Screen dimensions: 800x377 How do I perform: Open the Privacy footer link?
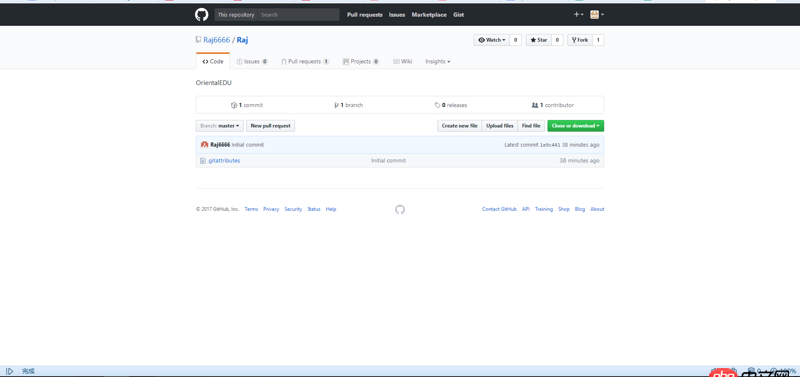pyautogui.click(x=271, y=209)
